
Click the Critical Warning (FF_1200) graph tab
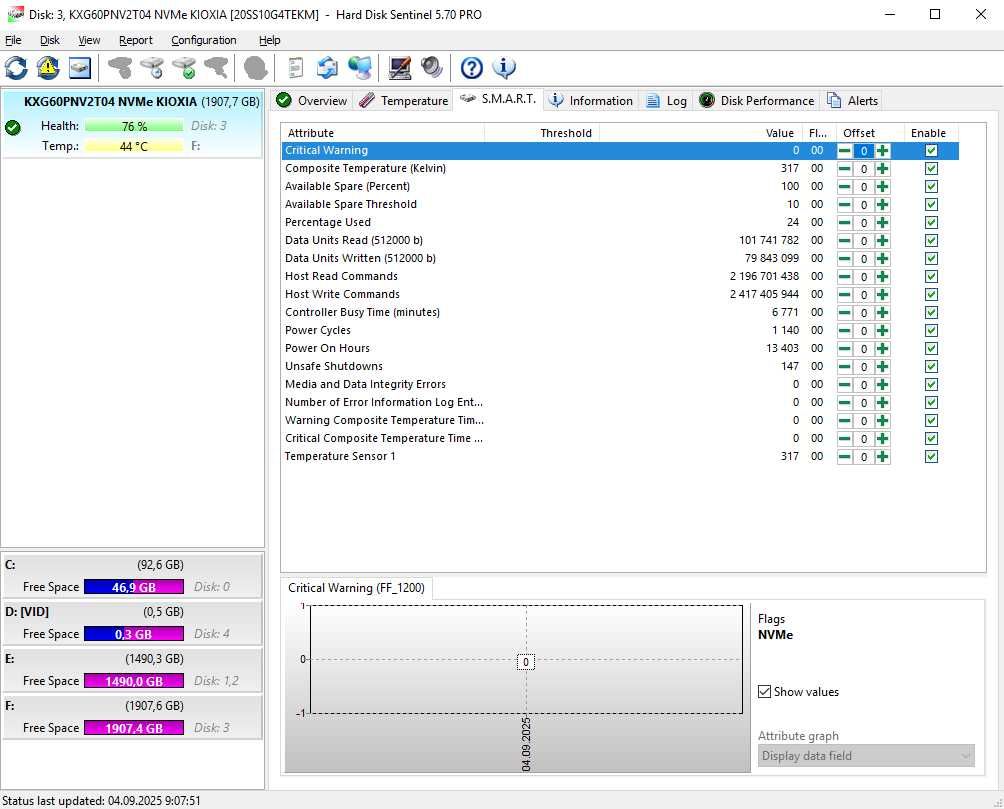pos(357,588)
